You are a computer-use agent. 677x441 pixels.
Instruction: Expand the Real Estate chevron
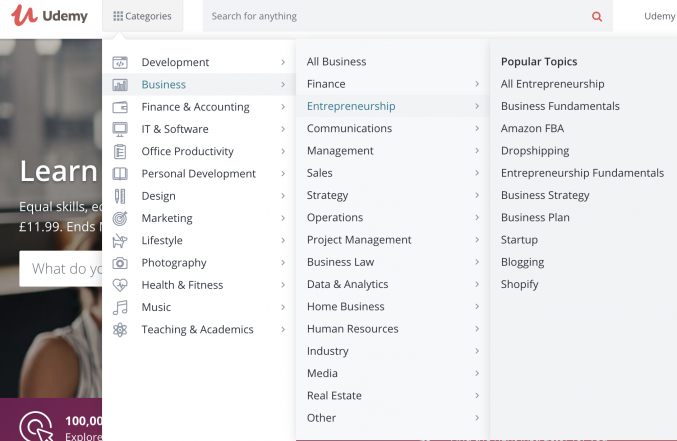477,396
